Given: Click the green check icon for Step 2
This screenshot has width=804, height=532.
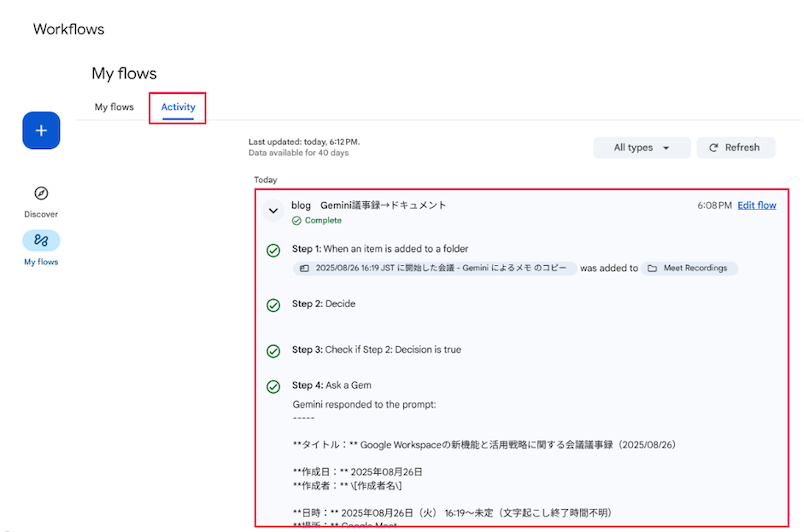Looking at the screenshot, I should pyautogui.click(x=273, y=305).
